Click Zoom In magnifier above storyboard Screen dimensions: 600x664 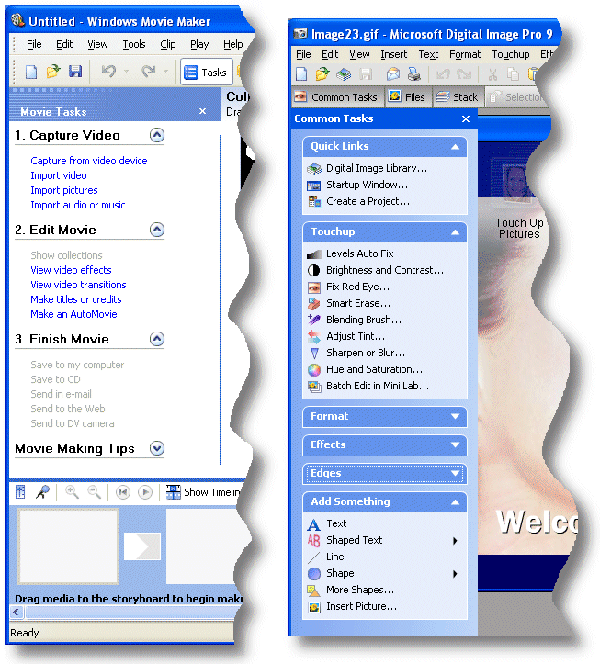click(x=72, y=492)
